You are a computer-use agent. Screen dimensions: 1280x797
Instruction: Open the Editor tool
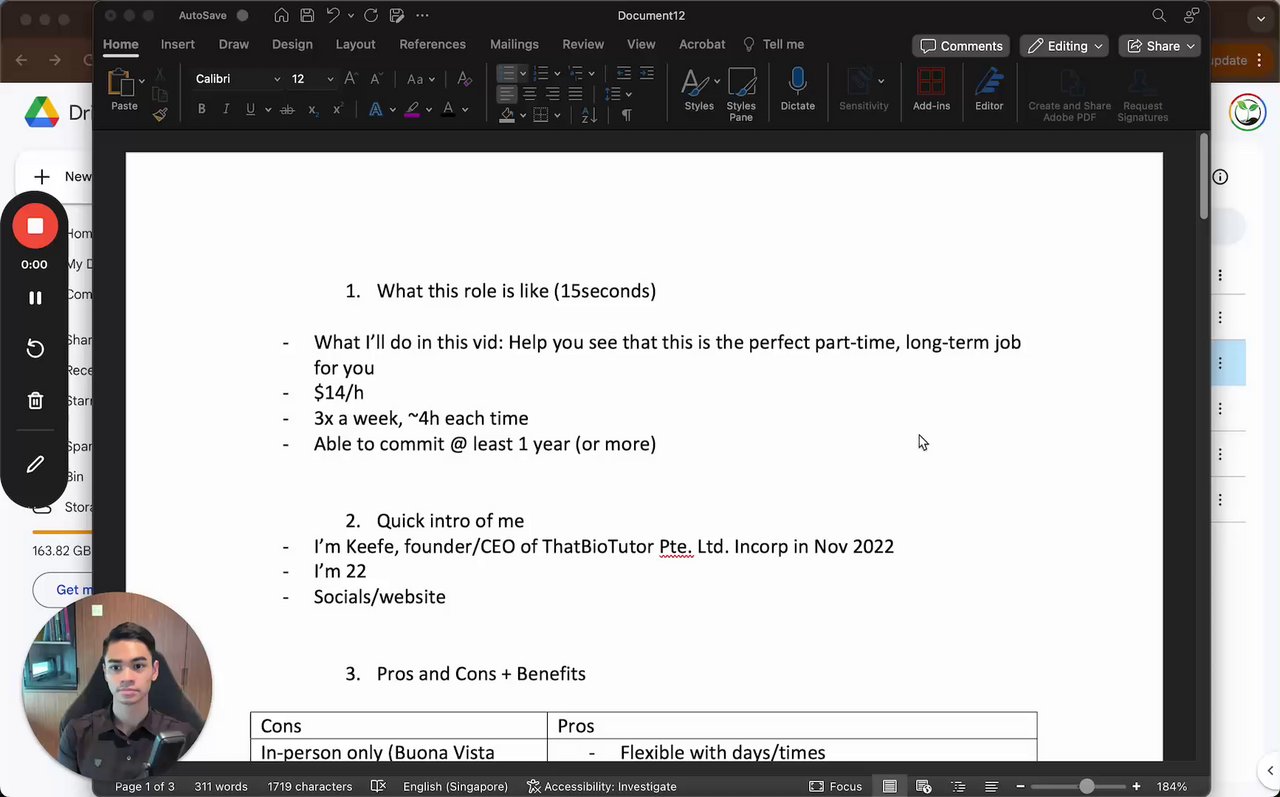[989, 90]
